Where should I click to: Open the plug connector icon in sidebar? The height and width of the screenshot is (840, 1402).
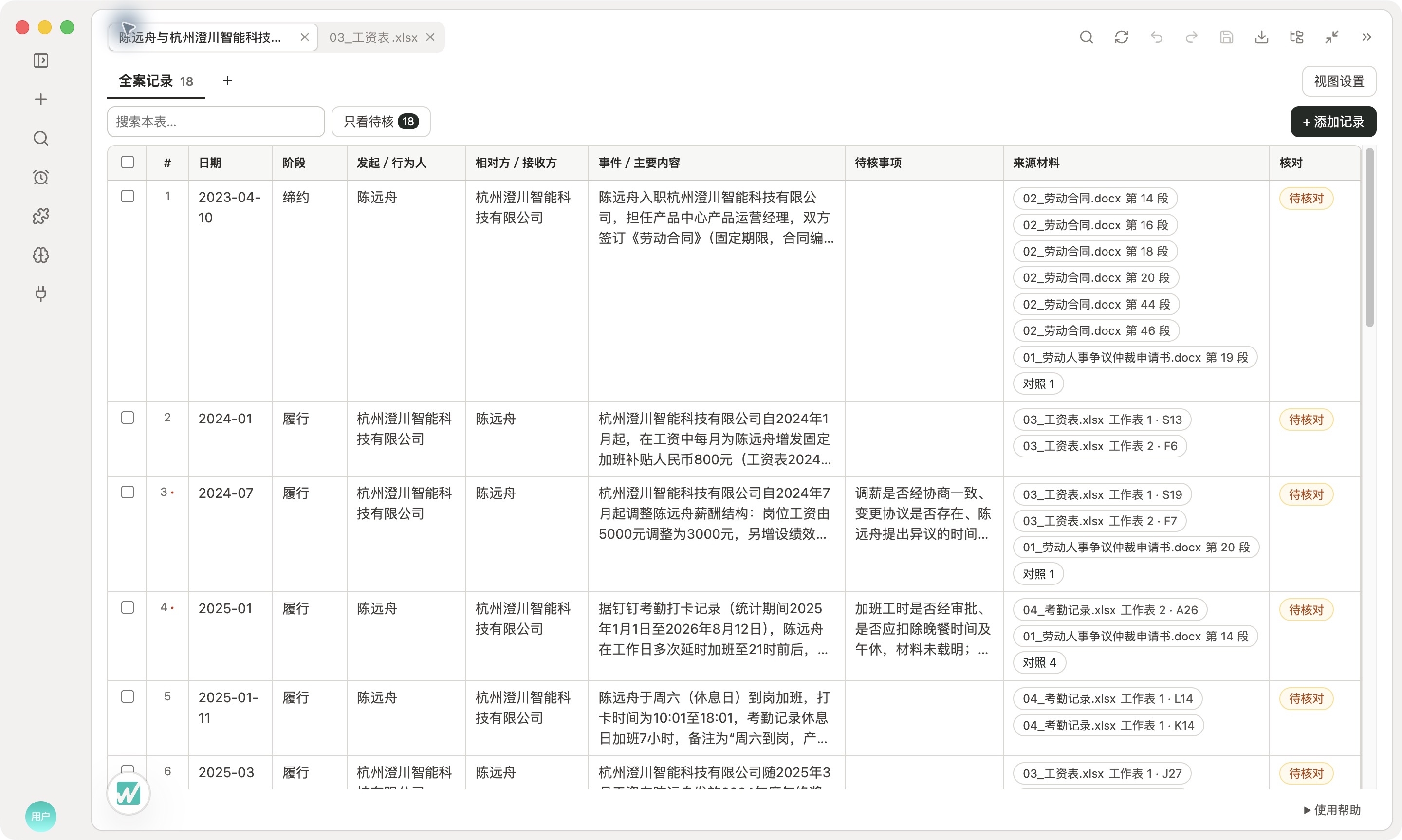(x=41, y=294)
